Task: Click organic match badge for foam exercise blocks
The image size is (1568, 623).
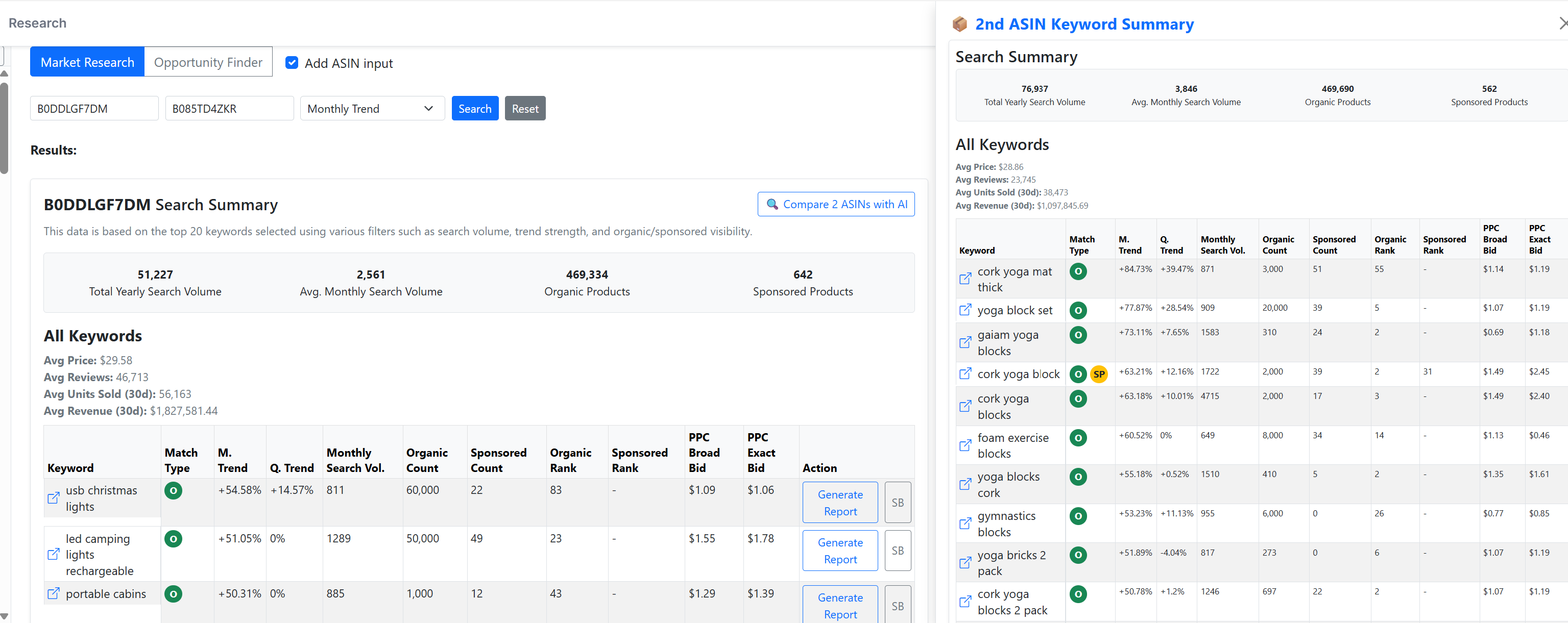Action: [1078, 437]
